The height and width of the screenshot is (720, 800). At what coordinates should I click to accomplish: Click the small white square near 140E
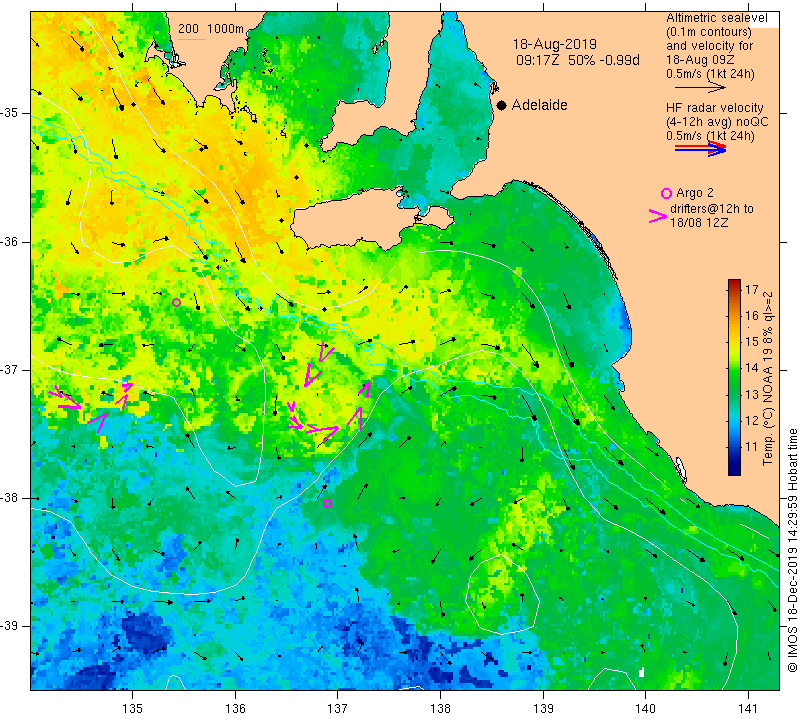[x=641, y=672]
